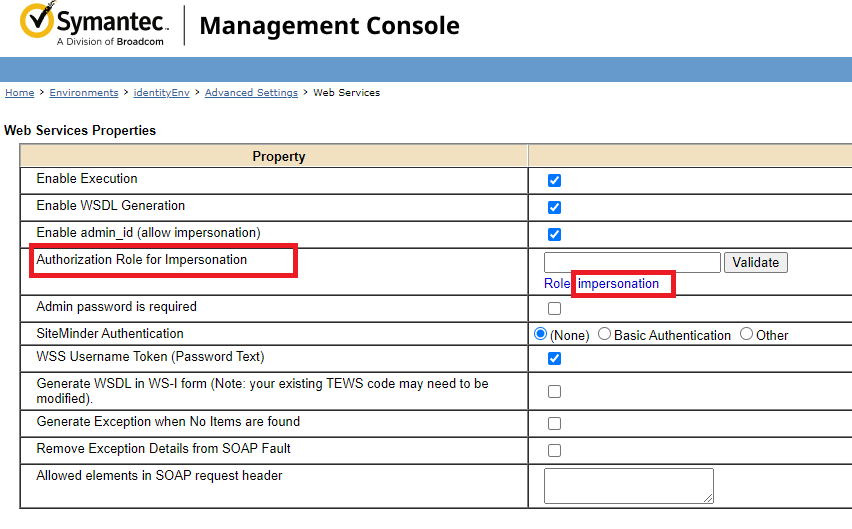Toggle WSS Username Token checkbox
Viewport: 852px width, 529px height.
(x=554, y=359)
